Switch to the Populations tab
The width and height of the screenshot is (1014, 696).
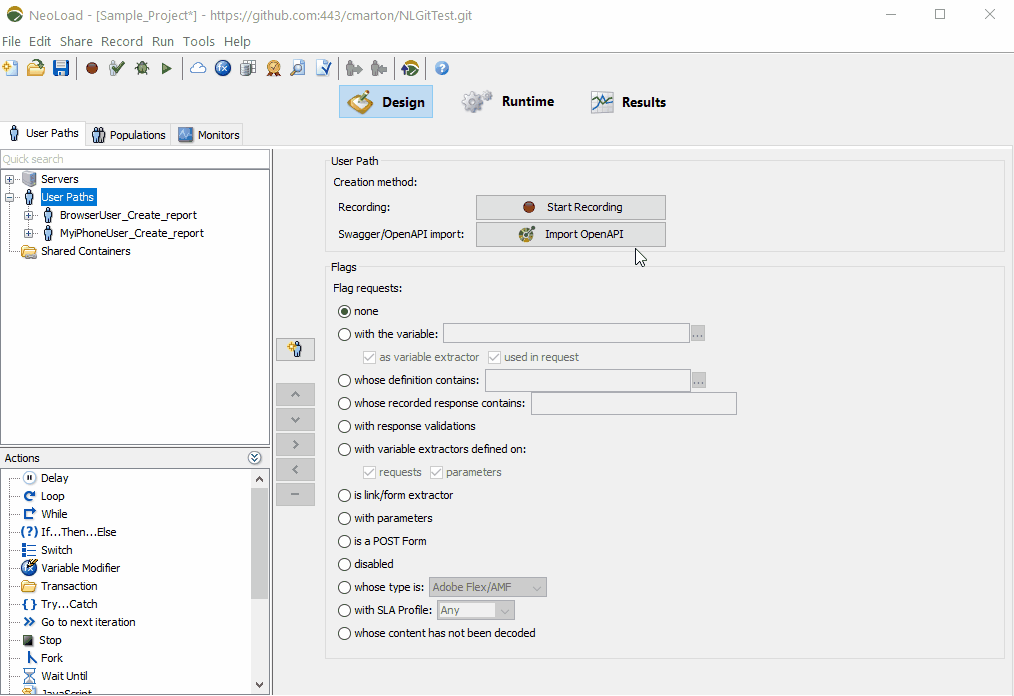[129, 135]
